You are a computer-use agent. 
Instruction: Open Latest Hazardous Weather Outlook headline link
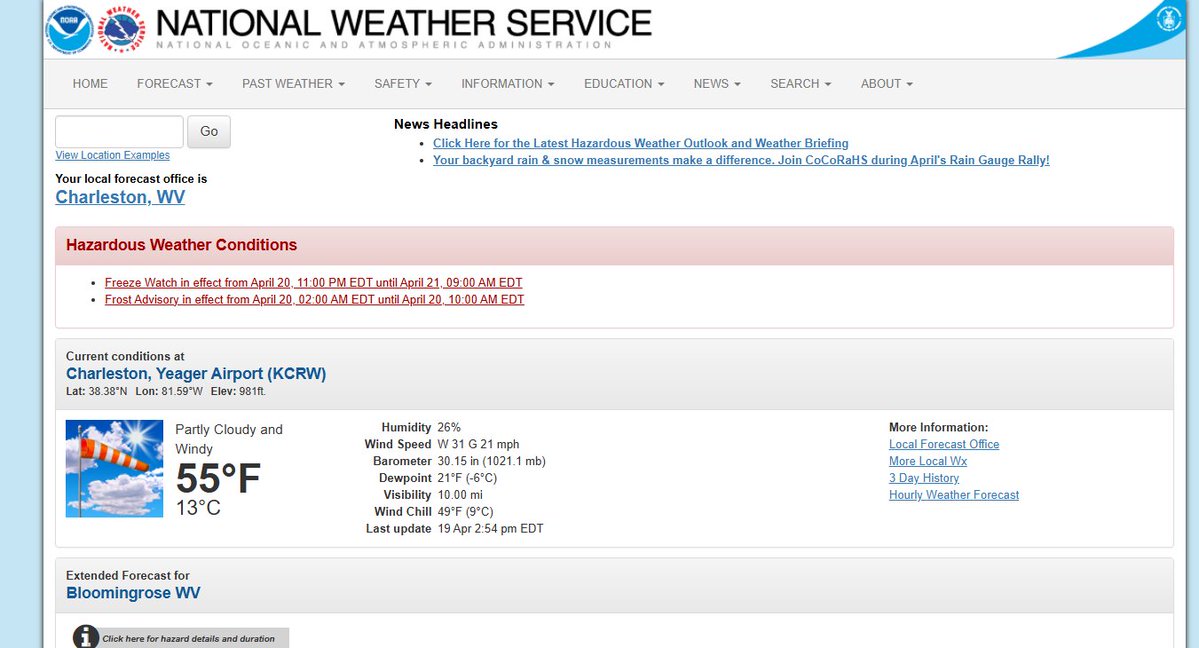coord(641,143)
